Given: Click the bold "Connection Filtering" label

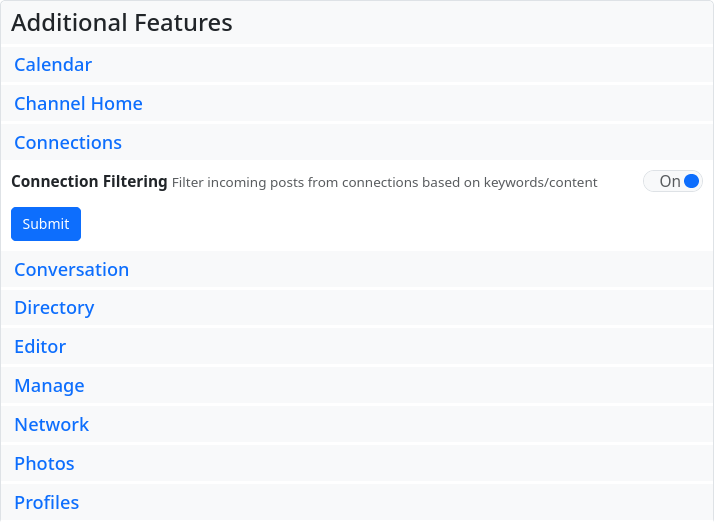Looking at the screenshot, I should tap(89, 182).
